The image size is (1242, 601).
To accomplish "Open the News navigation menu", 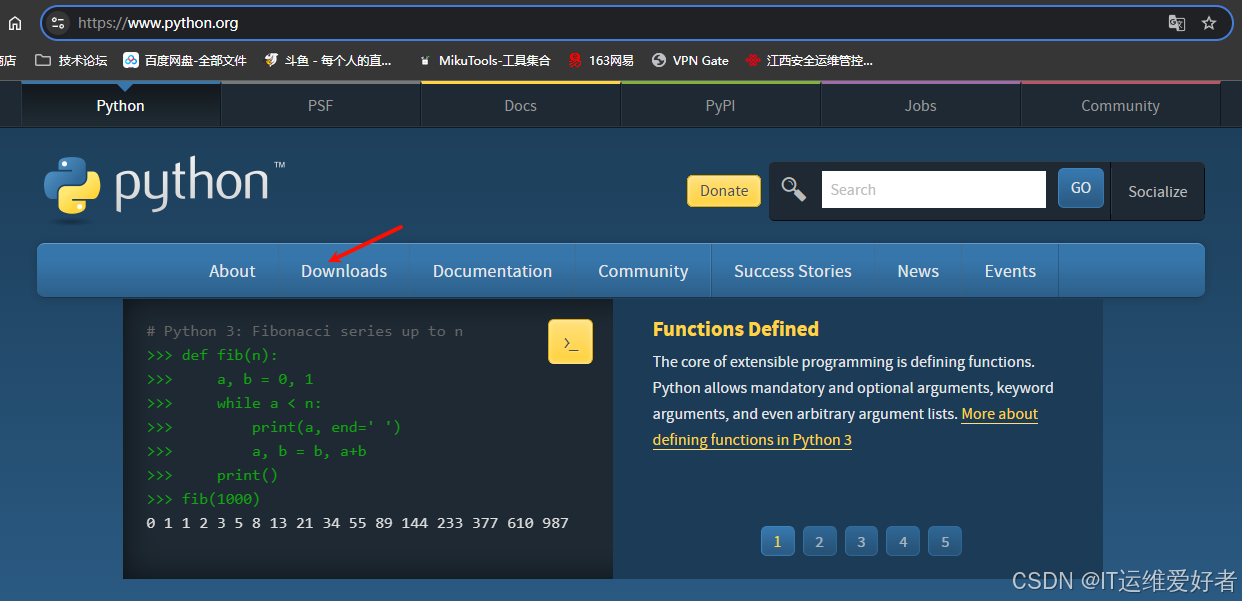I will coord(918,271).
